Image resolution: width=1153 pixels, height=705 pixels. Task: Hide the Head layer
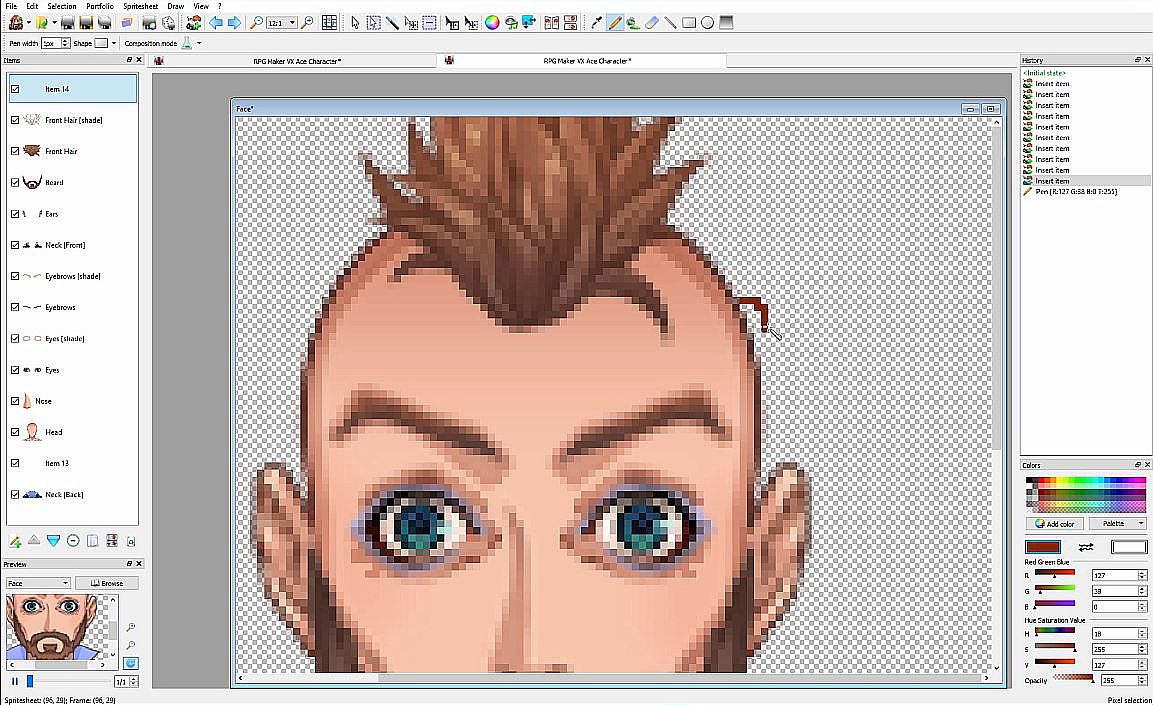tap(15, 432)
